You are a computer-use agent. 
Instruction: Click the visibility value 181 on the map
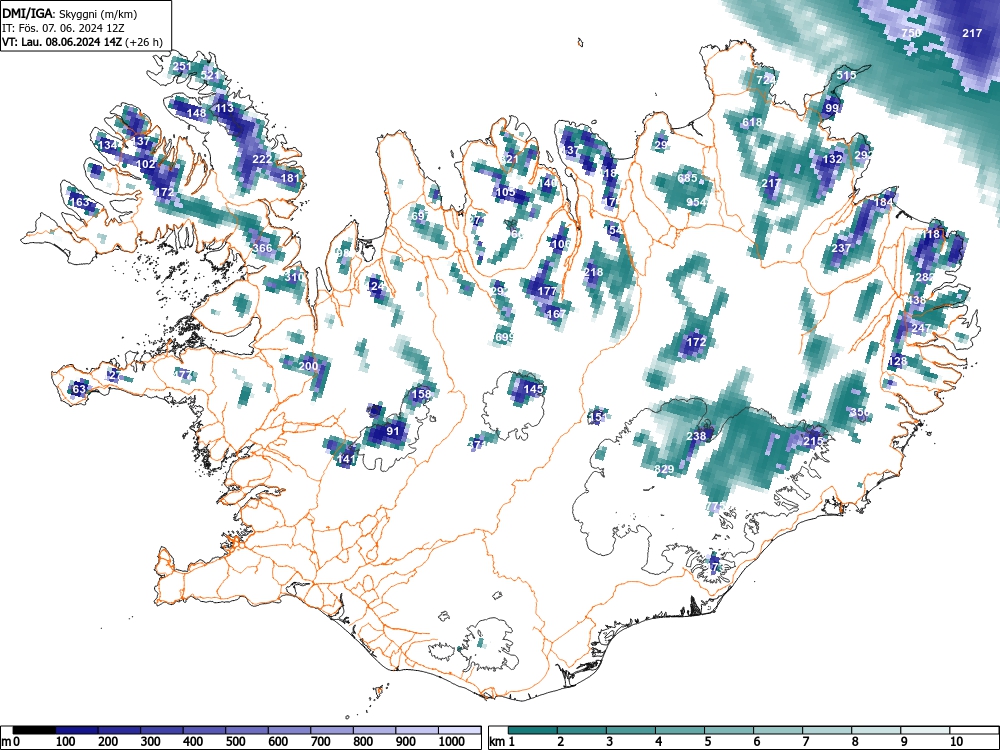pos(290,178)
